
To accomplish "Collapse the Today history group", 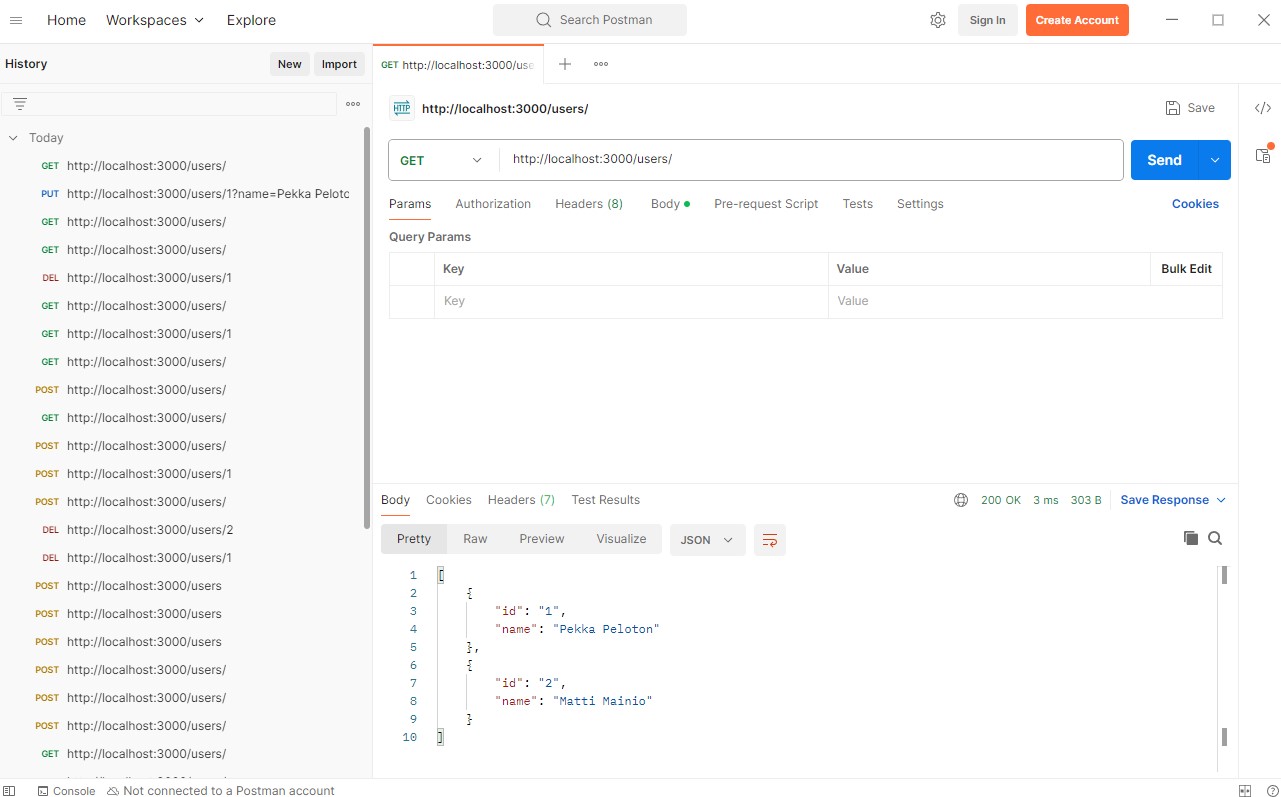I will [13, 138].
